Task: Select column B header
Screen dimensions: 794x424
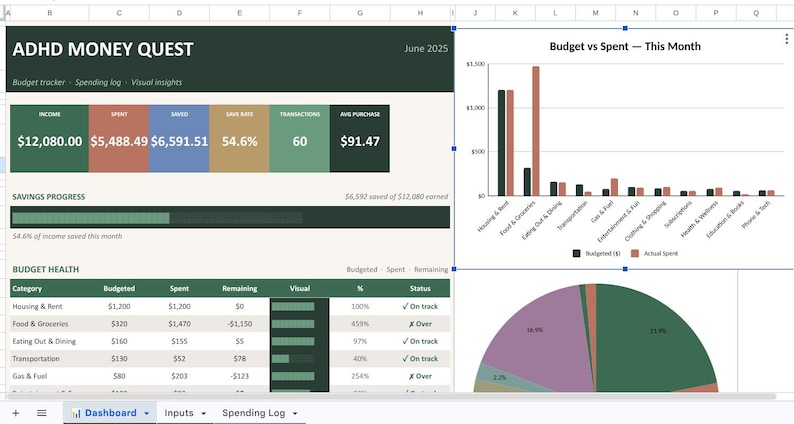Action: tap(50, 13)
